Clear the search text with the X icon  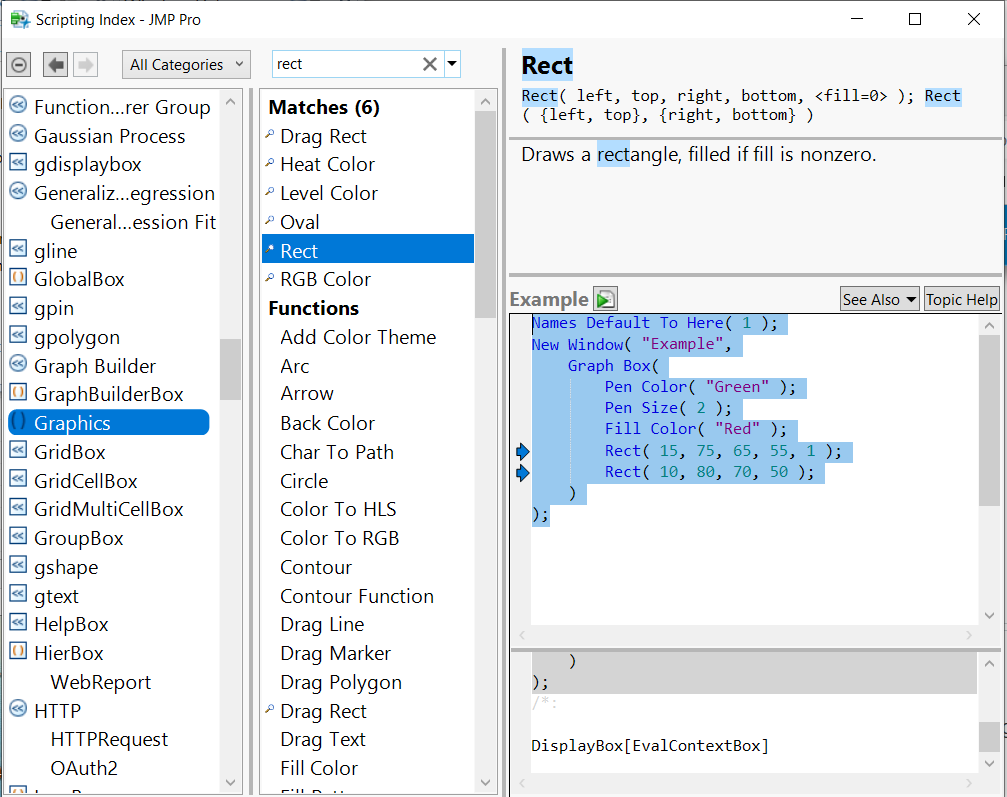point(430,64)
